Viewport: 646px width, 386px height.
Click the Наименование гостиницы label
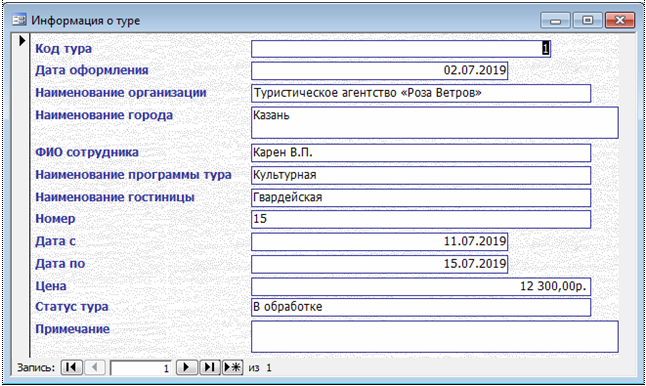tap(115, 197)
